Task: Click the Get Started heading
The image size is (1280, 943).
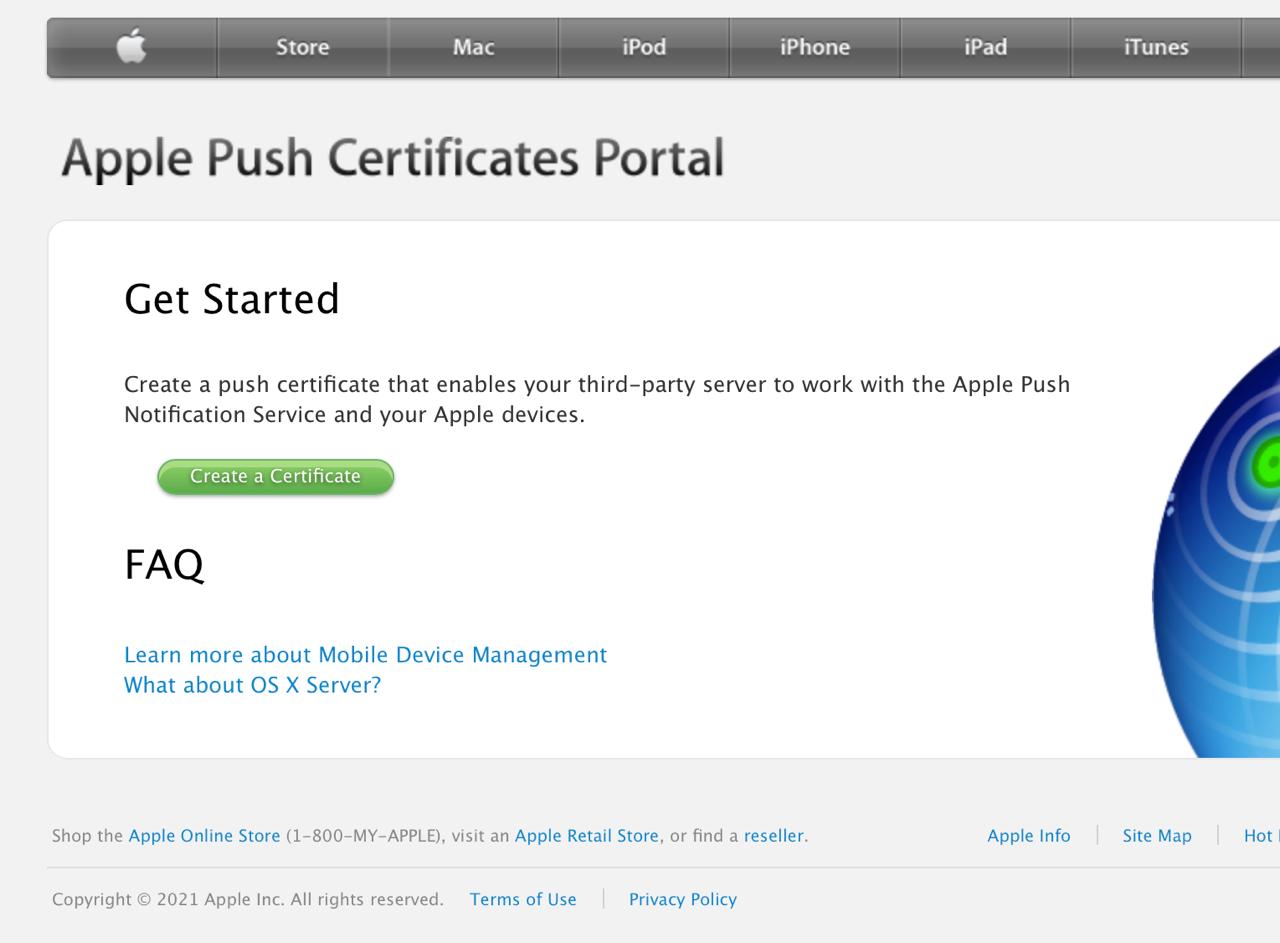Action: (232, 299)
